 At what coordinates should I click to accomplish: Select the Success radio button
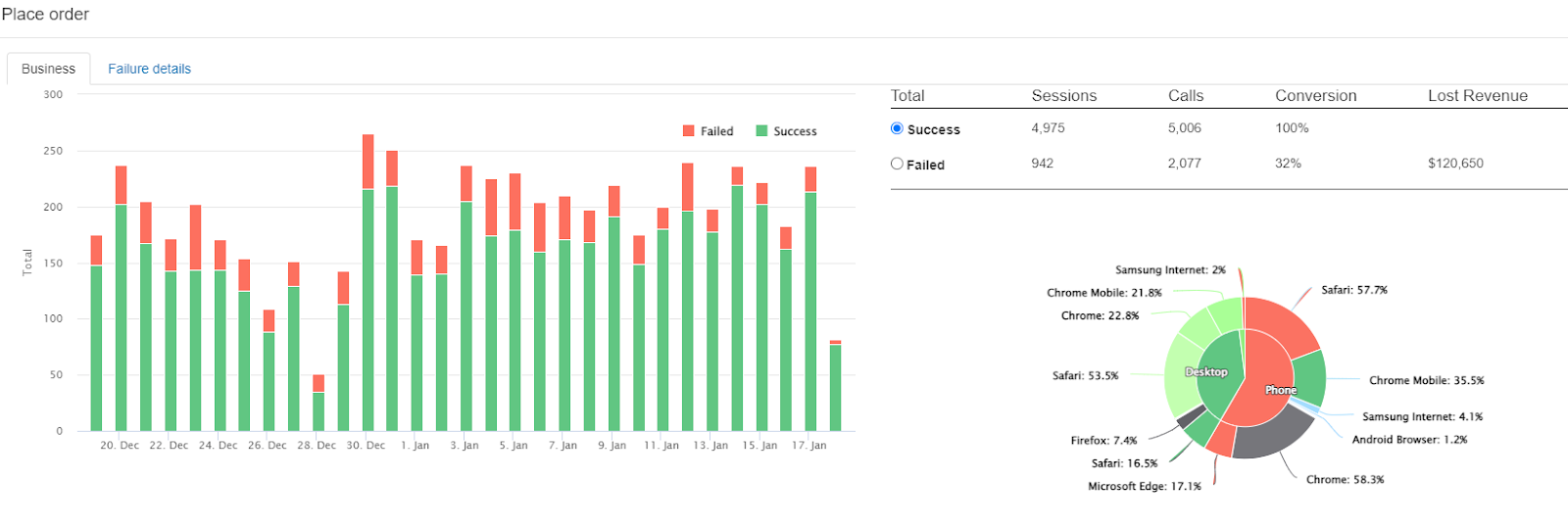[x=897, y=128]
